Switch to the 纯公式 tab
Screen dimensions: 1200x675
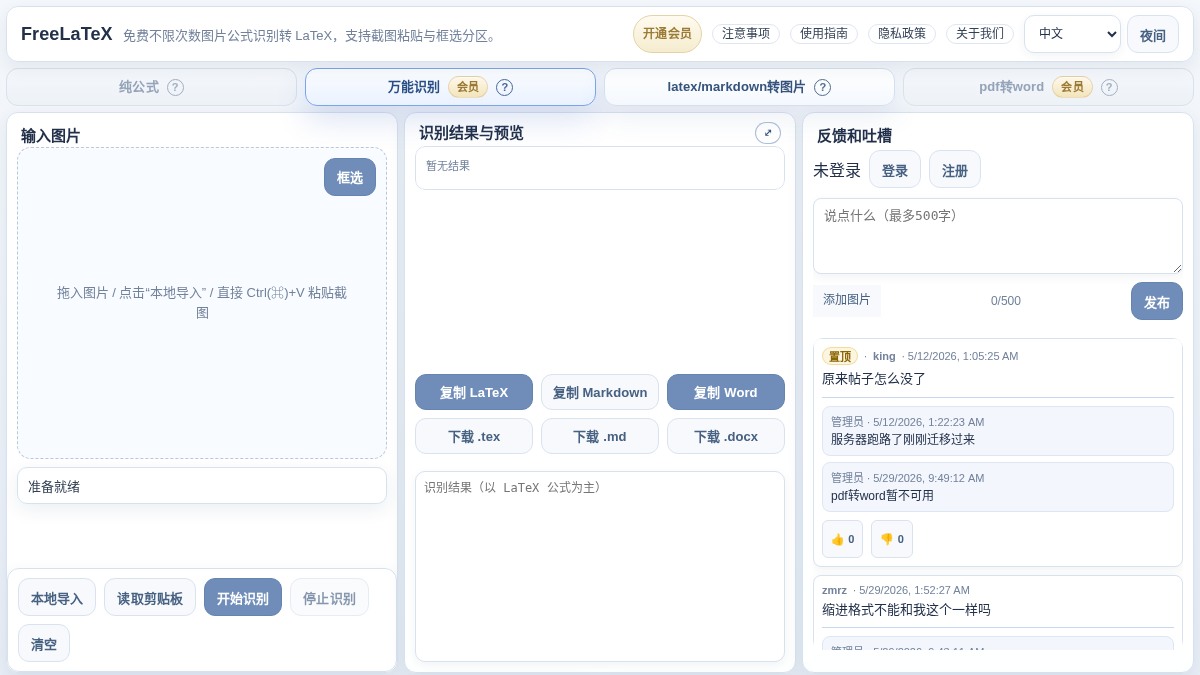[x=151, y=87]
